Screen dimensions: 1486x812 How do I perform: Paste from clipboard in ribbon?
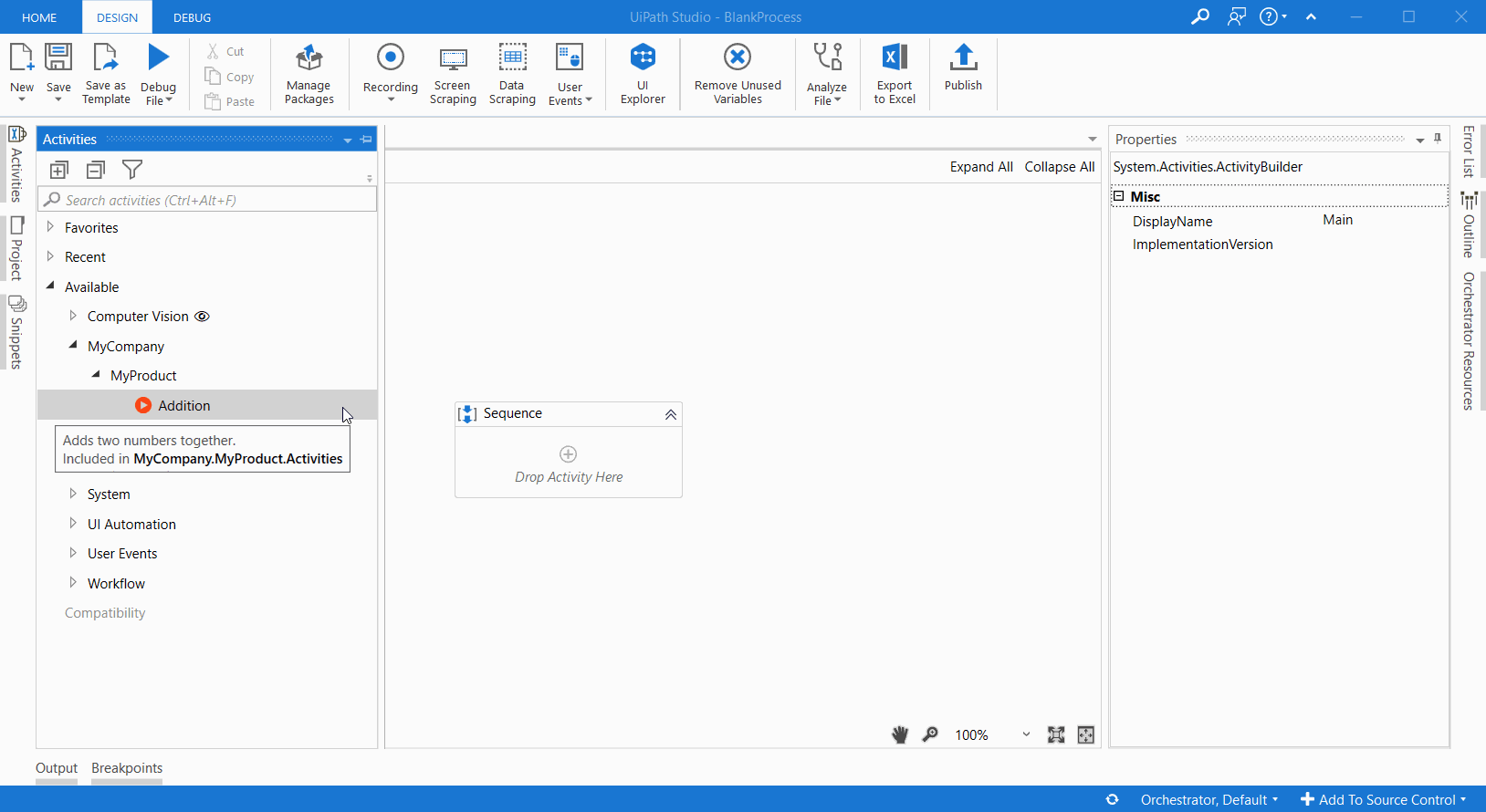pos(229,101)
